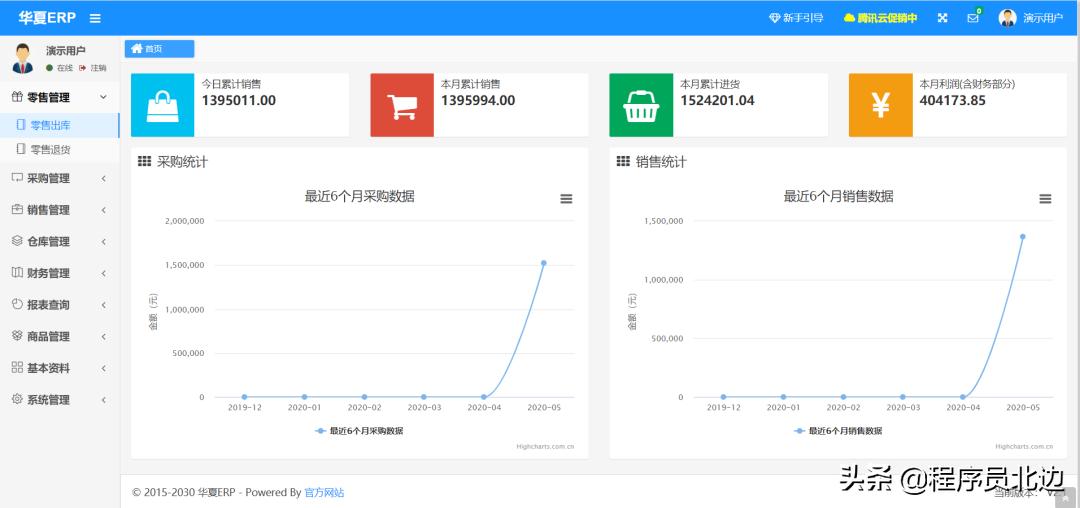Click the green basket icon tile

point(641,105)
